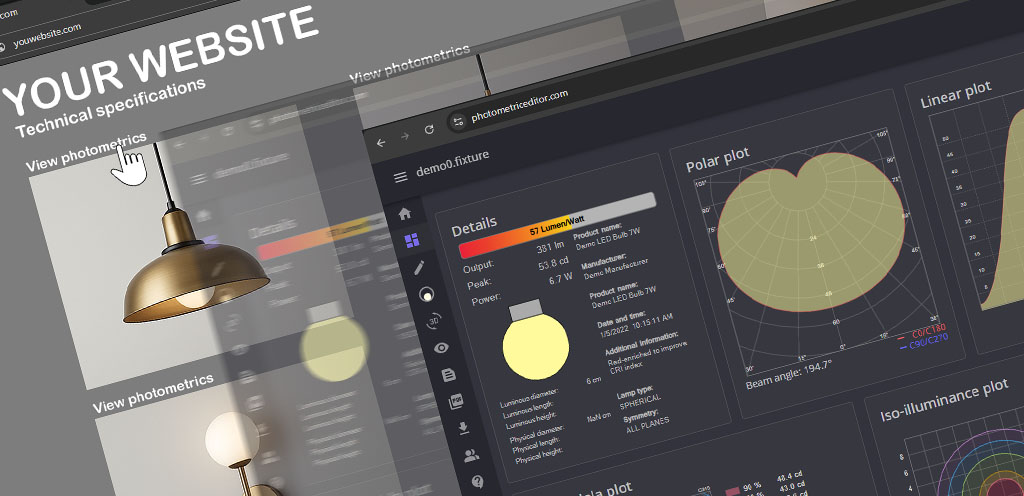Viewport: 1024px width, 496px height.
Task: Click the site settings icon in address bar
Action: click(x=458, y=121)
